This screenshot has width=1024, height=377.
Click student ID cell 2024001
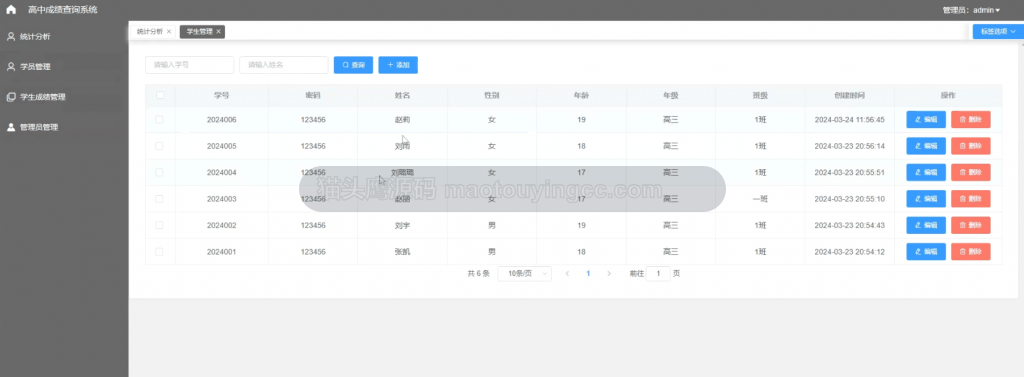(x=221, y=252)
